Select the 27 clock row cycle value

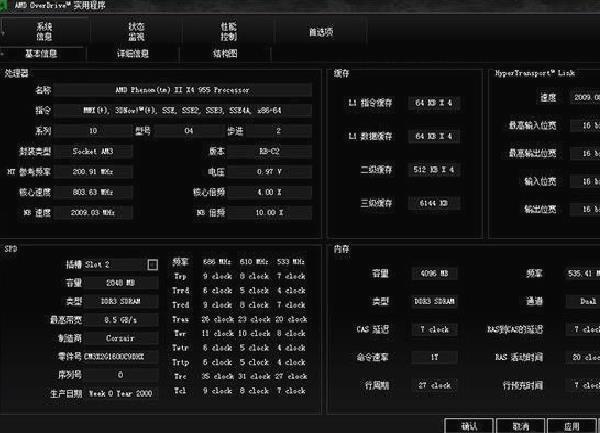(434, 385)
